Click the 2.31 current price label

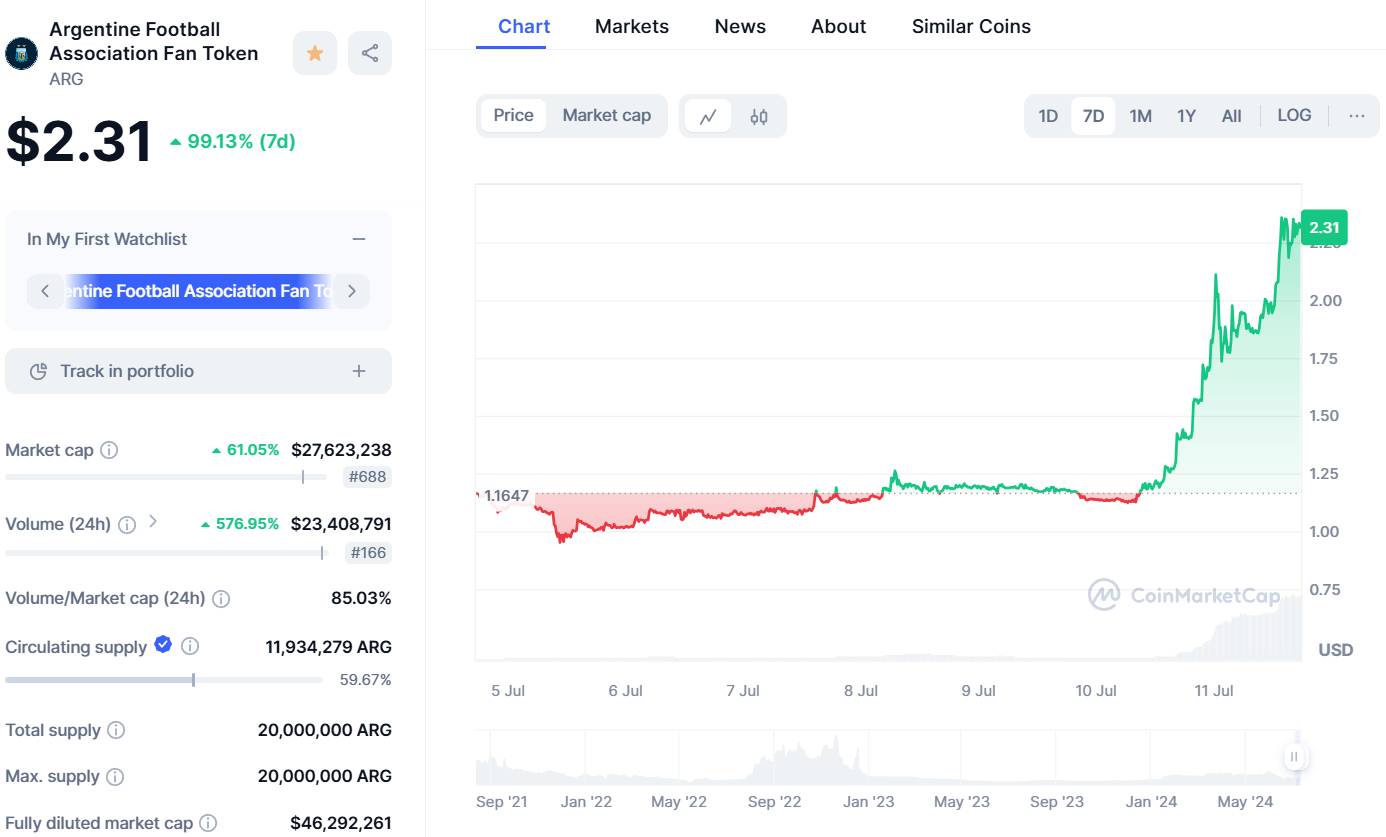tap(1325, 227)
